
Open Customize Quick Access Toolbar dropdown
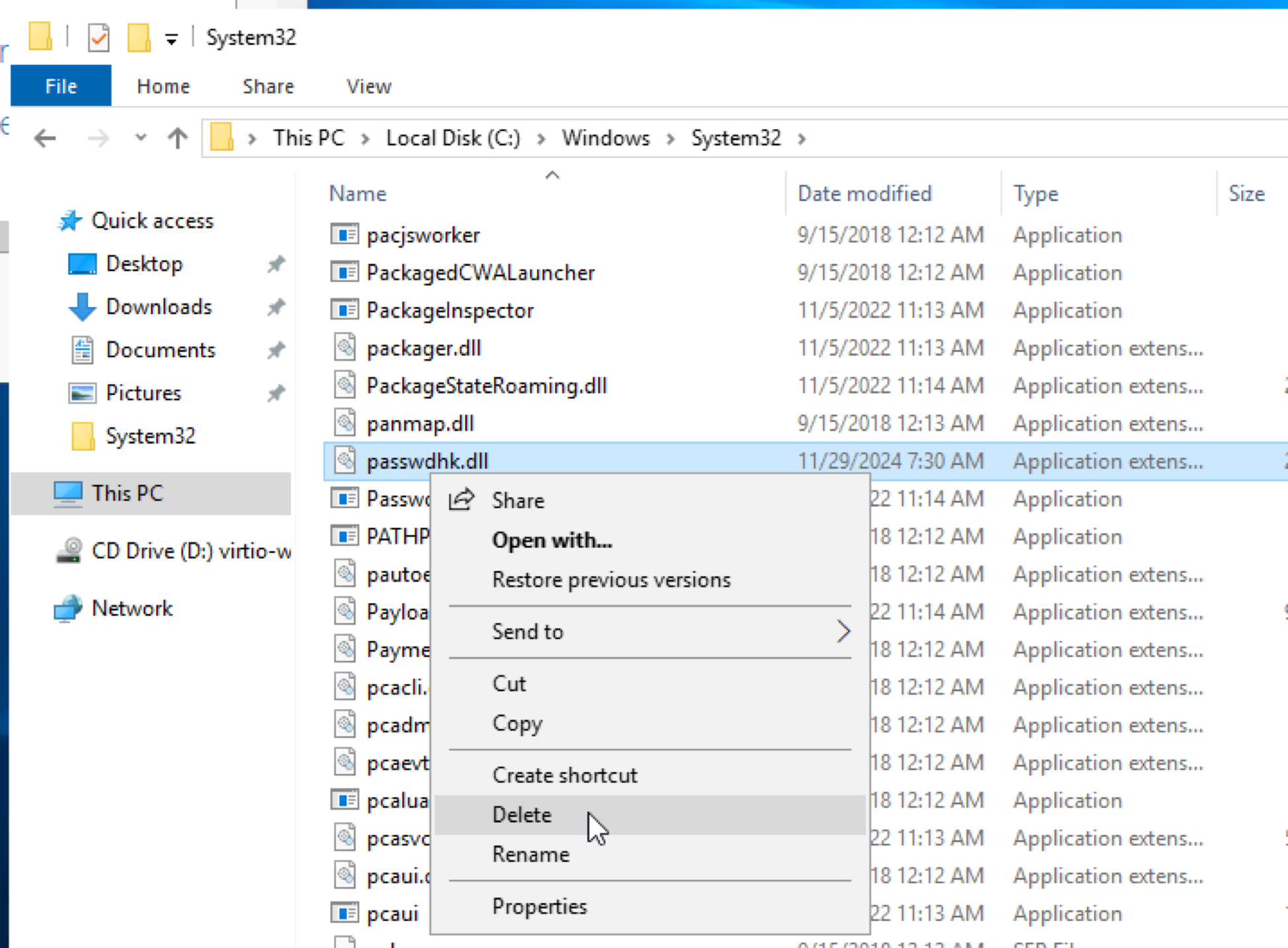tap(171, 40)
